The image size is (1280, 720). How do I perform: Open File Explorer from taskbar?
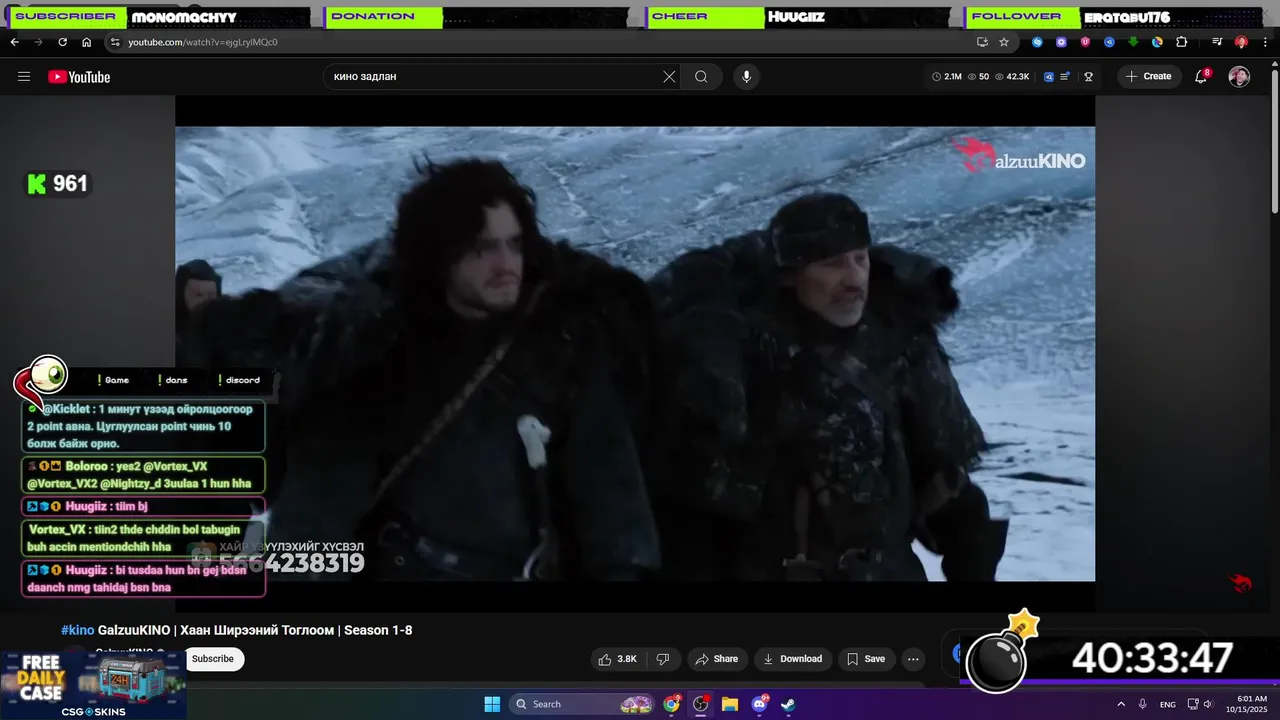click(730, 704)
